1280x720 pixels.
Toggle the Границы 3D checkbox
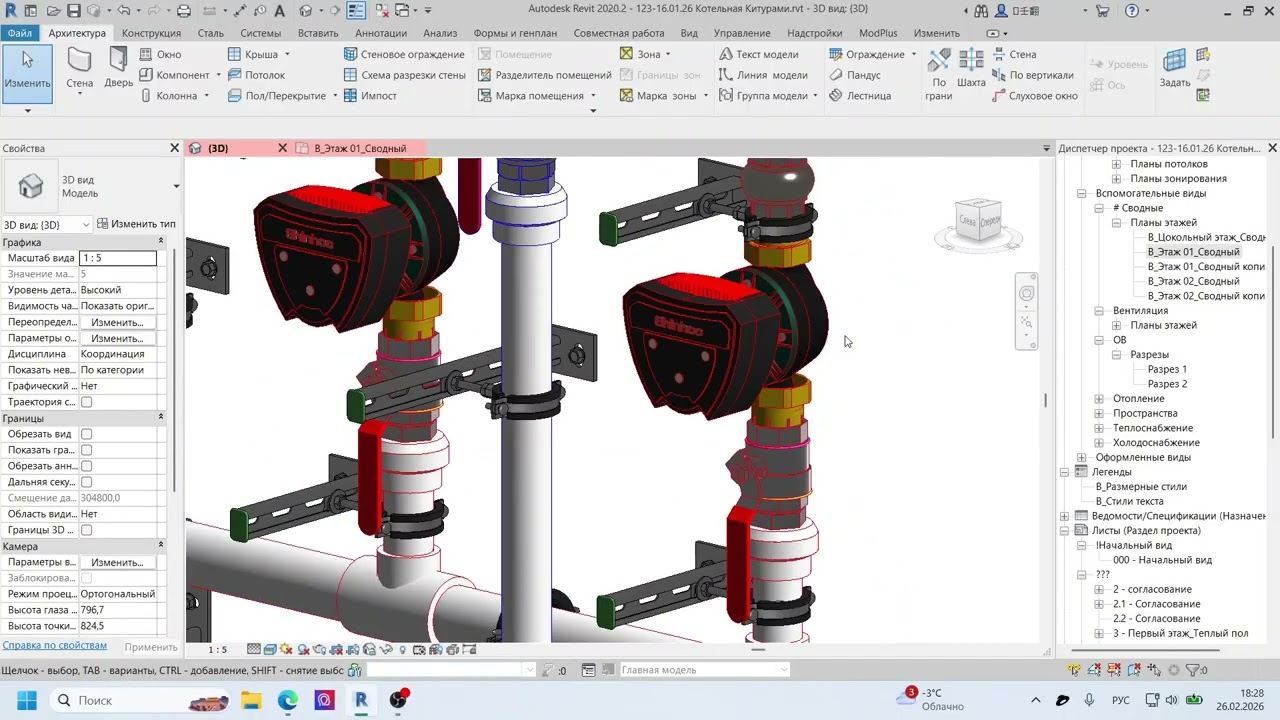86,530
